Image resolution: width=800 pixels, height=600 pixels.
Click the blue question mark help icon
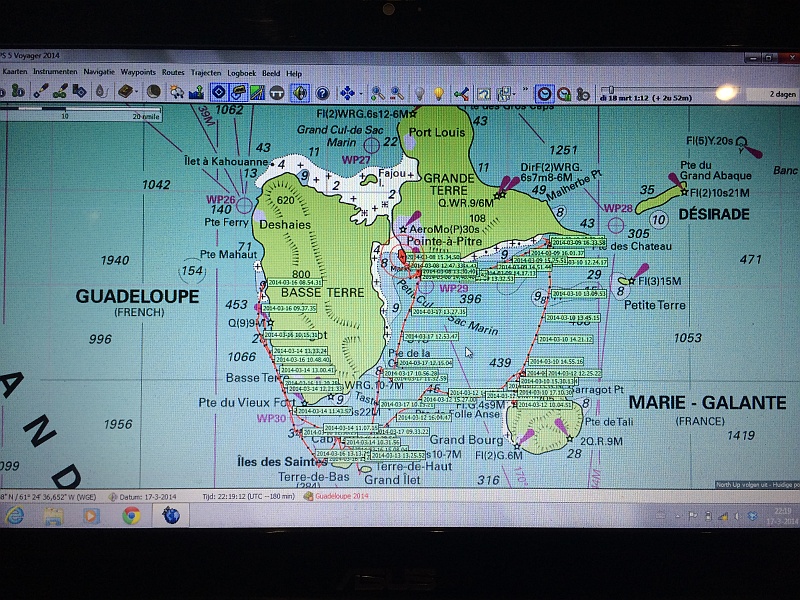(x=322, y=93)
